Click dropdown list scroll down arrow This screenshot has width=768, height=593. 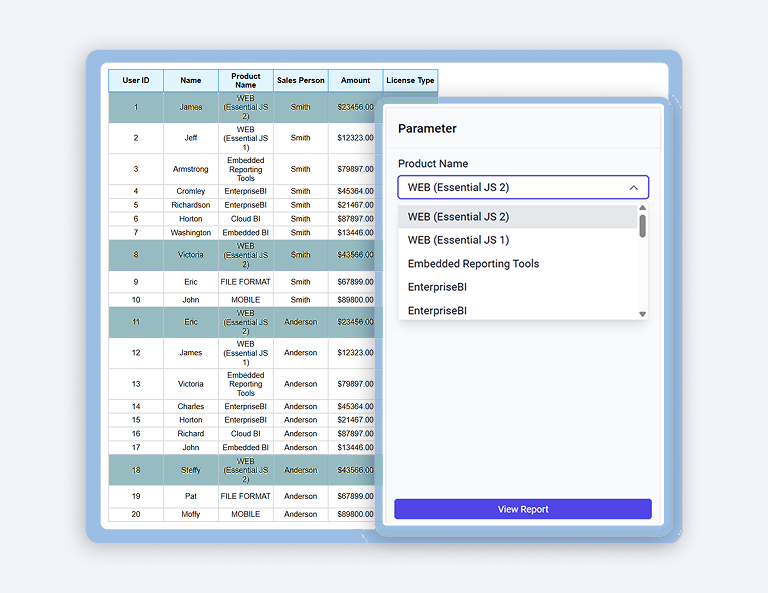[x=642, y=314]
